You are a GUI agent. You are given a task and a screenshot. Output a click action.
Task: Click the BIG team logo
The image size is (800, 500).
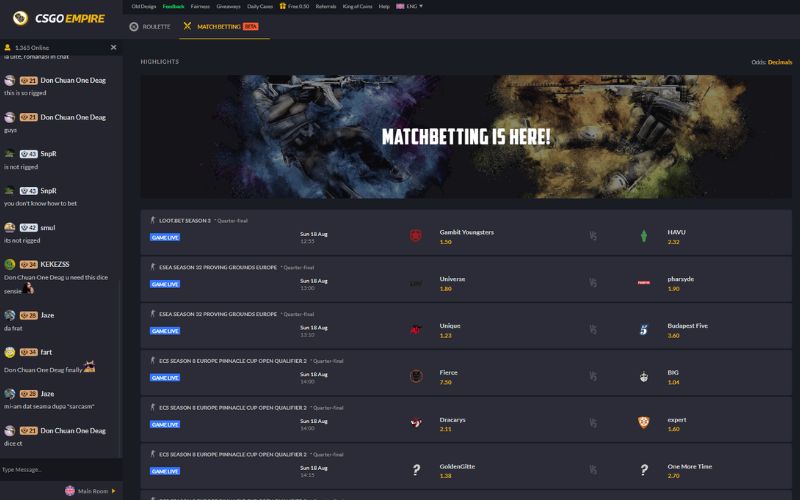point(644,377)
